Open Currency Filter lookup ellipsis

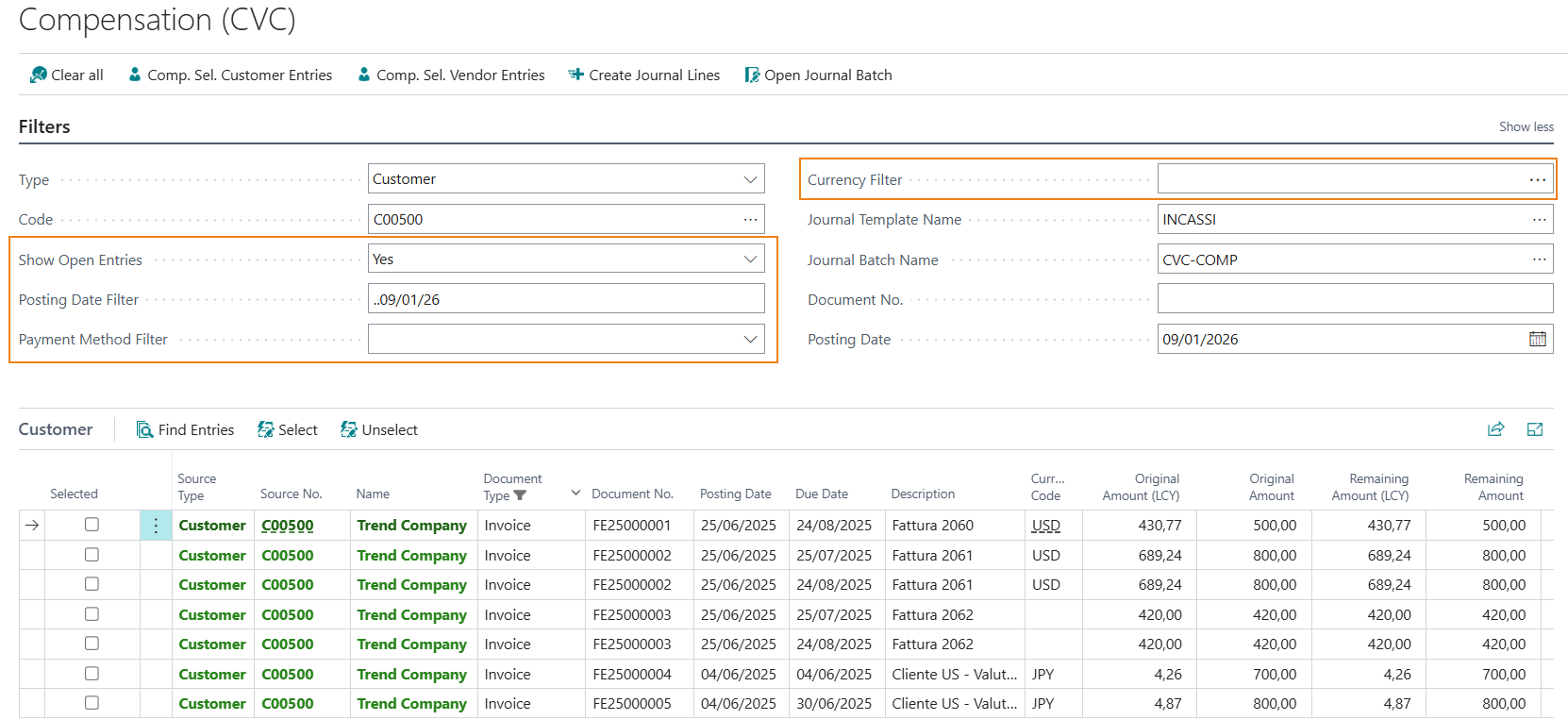tap(1537, 179)
